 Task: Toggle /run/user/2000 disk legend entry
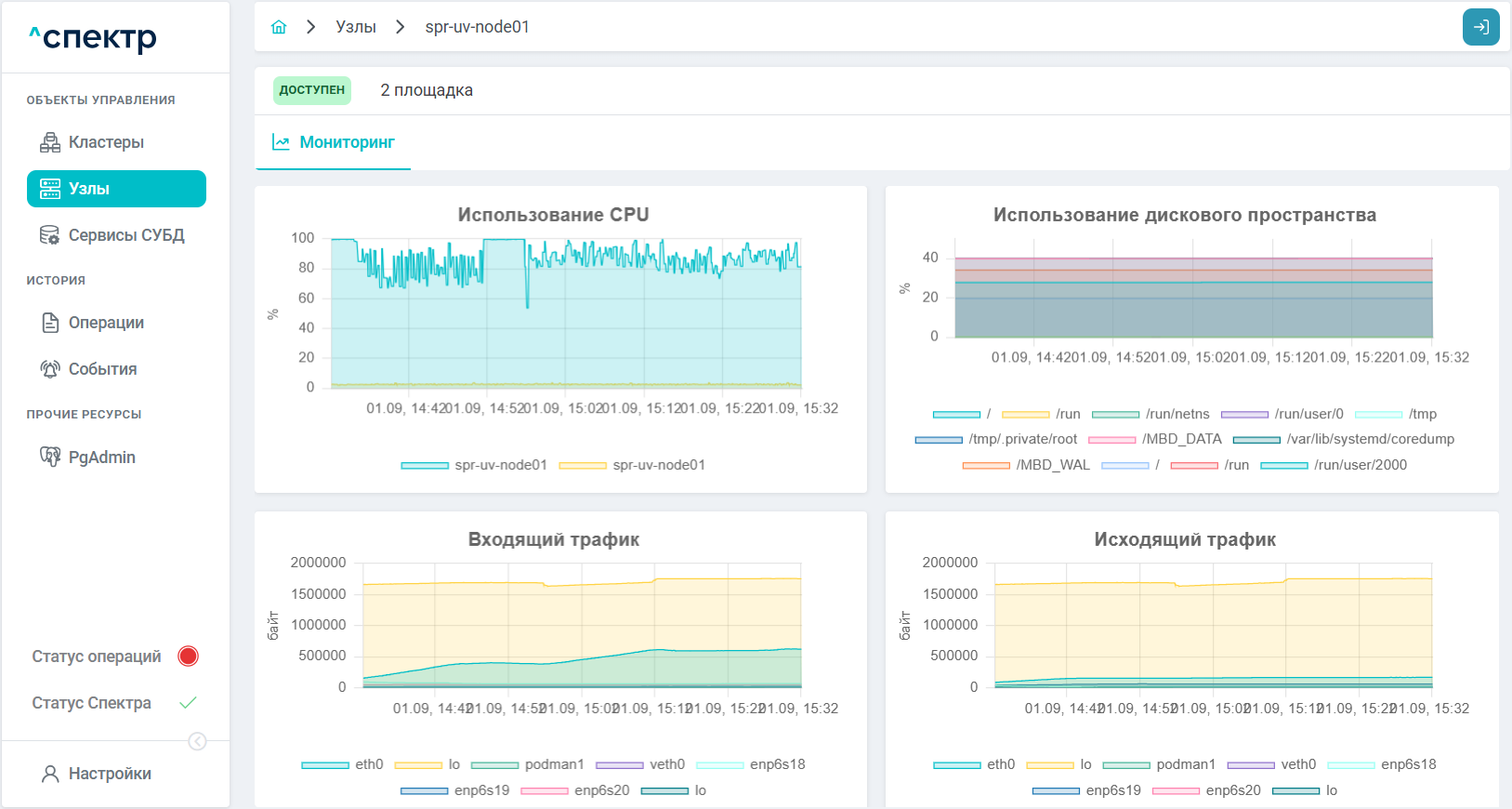1334,465
